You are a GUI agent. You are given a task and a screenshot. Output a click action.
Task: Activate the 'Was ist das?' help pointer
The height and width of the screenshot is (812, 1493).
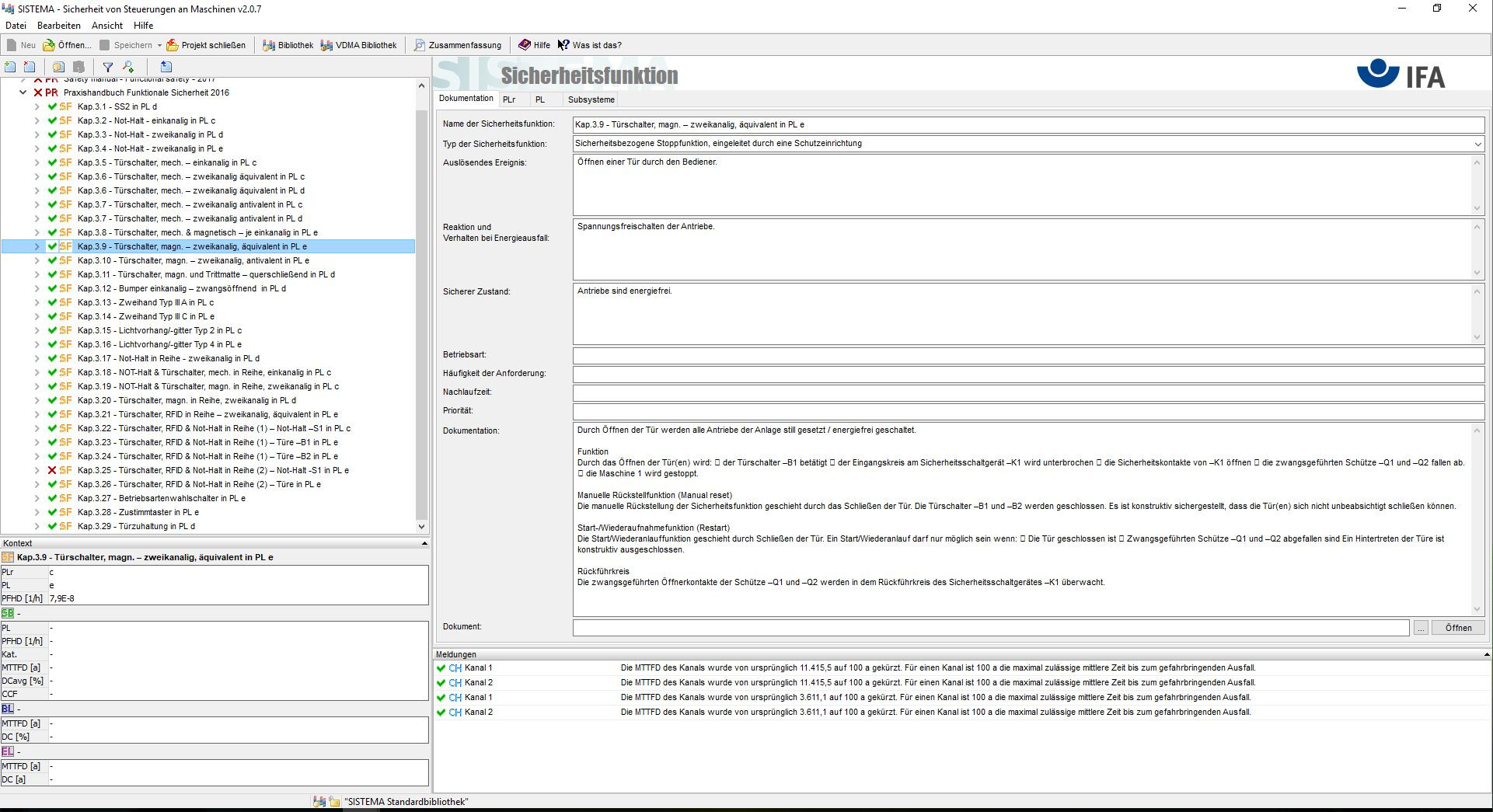coord(589,45)
